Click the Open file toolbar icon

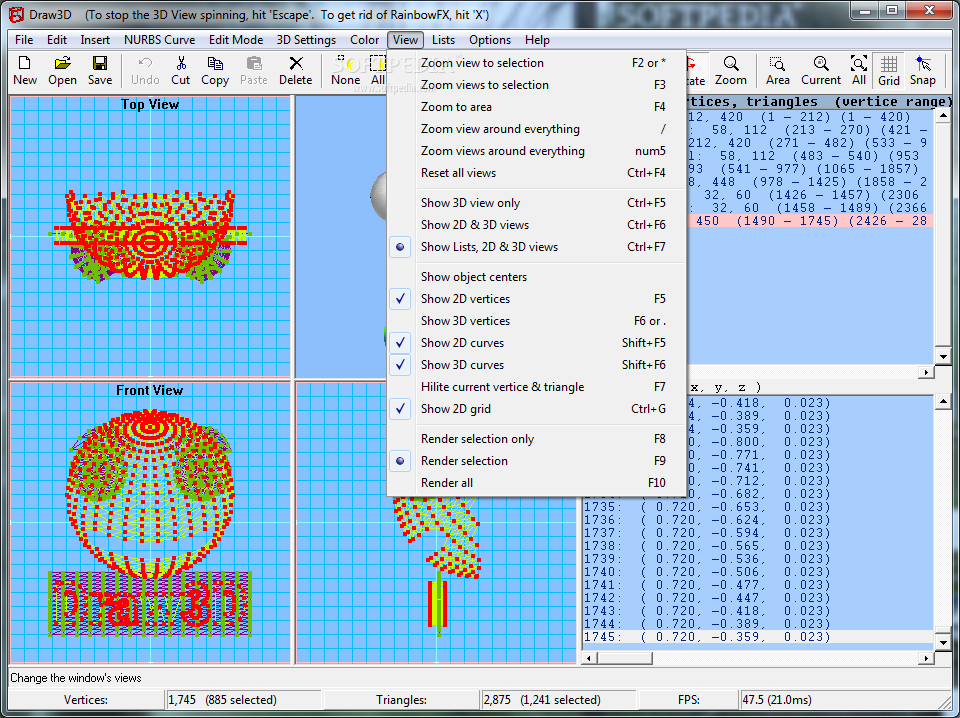62,70
